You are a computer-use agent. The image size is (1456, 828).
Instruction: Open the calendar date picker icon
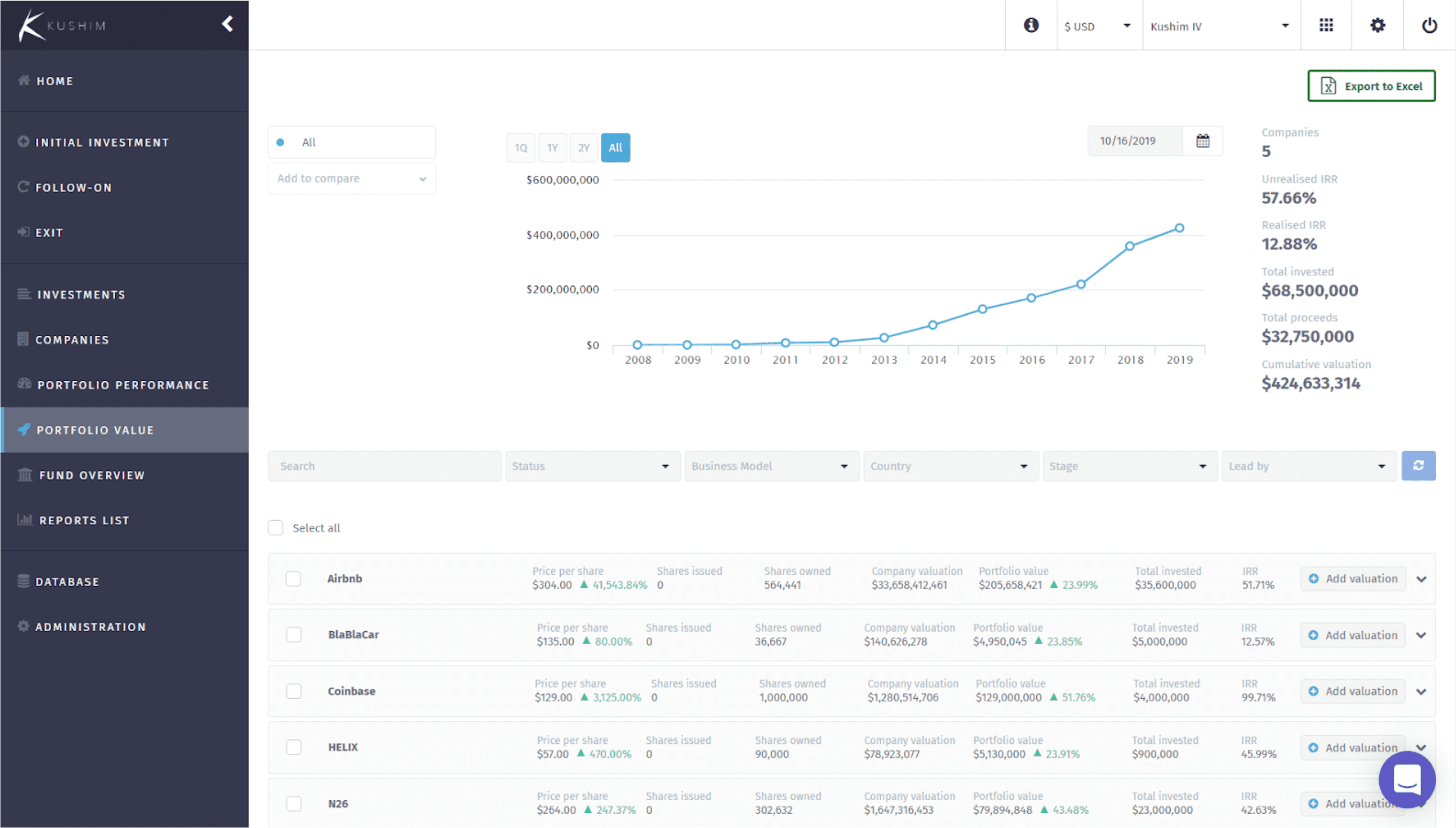coord(1202,141)
